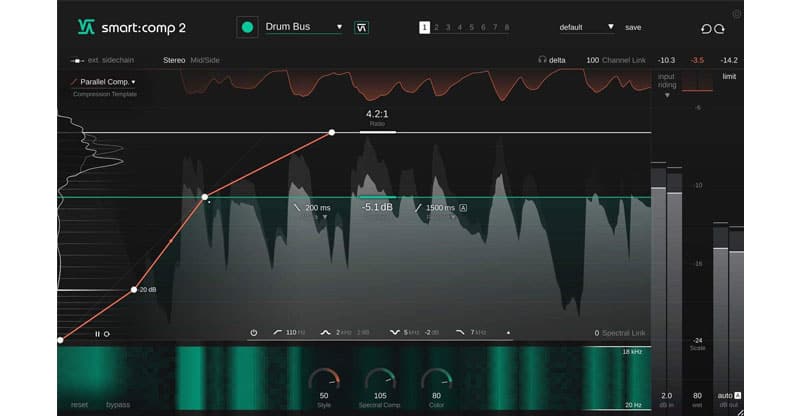Screen dimensions: 800x417
Task: Click the sonible logo next to smart:comp 2
Action: click(x=86, y=27)
